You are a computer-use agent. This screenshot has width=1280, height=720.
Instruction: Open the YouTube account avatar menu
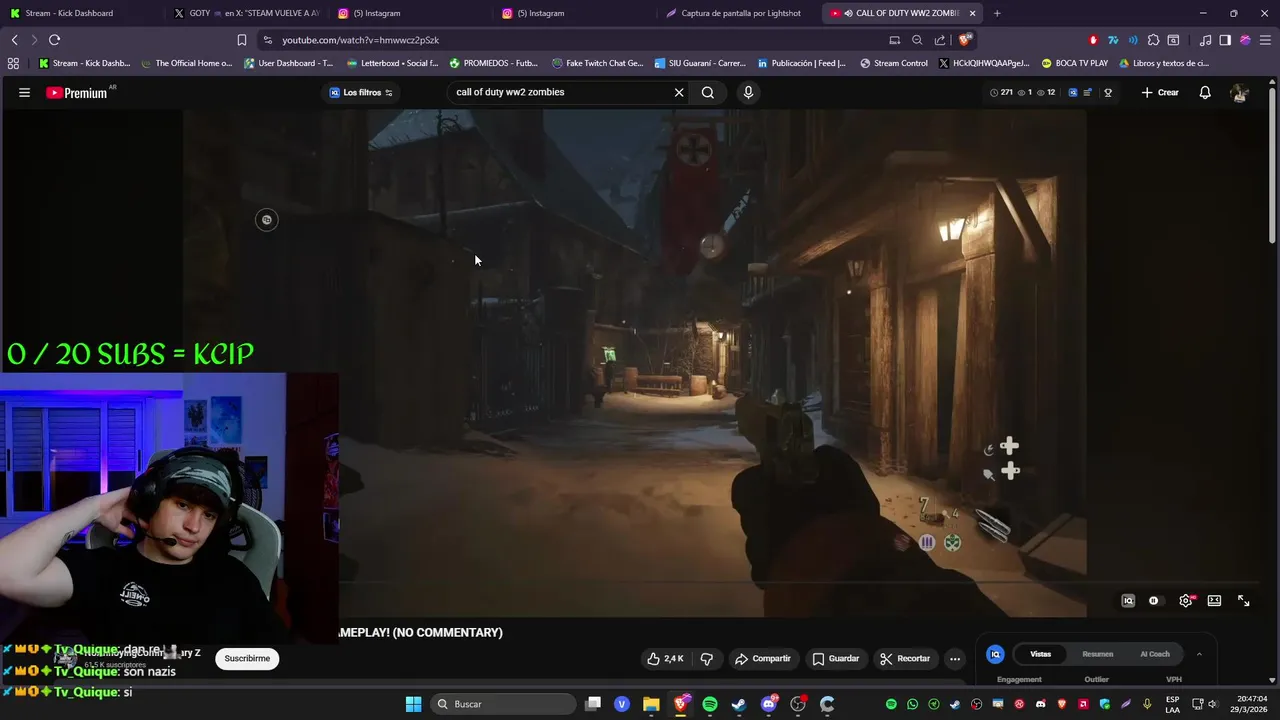pos(1239,92)
